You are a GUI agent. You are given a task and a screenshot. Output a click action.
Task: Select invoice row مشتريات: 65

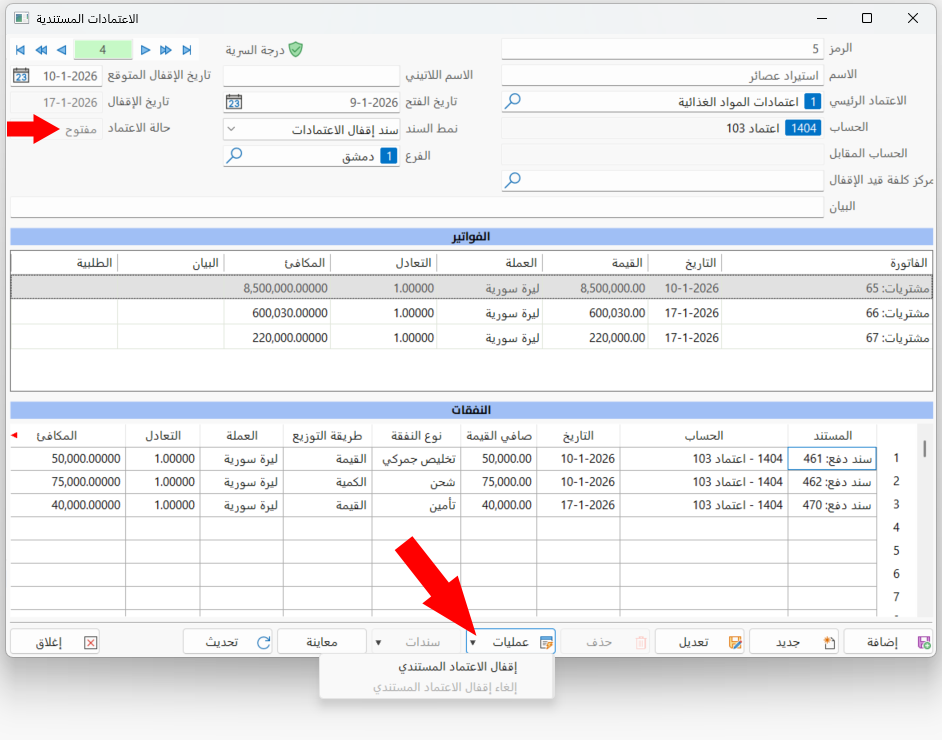[x=471, y=288]
